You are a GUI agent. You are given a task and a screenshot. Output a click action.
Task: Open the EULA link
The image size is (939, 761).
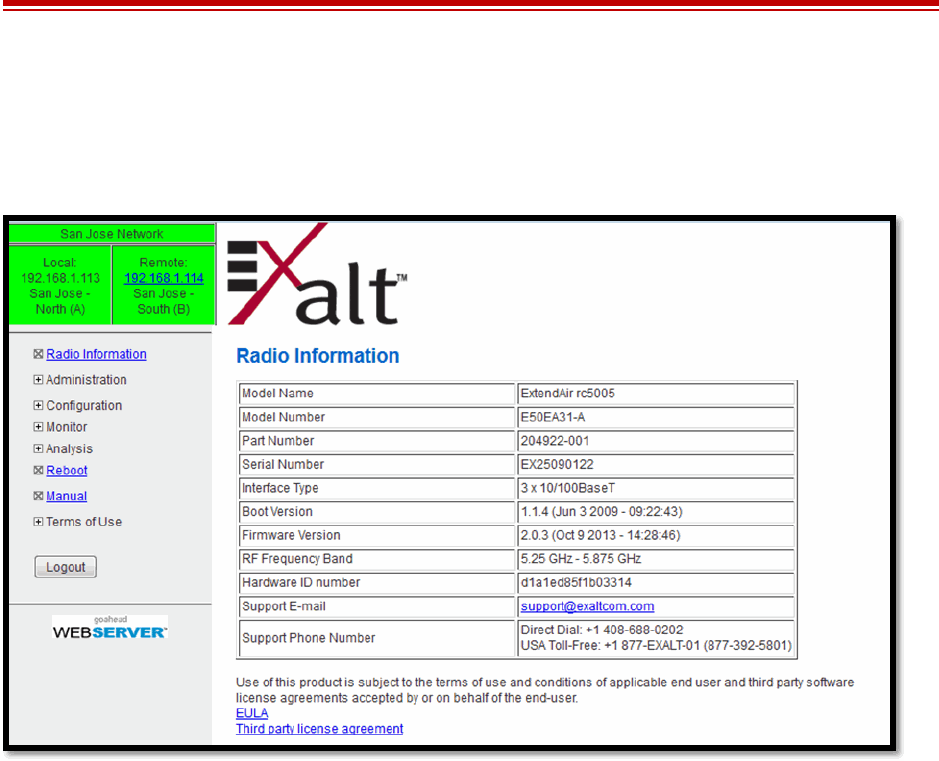click(x=252, y=713)
